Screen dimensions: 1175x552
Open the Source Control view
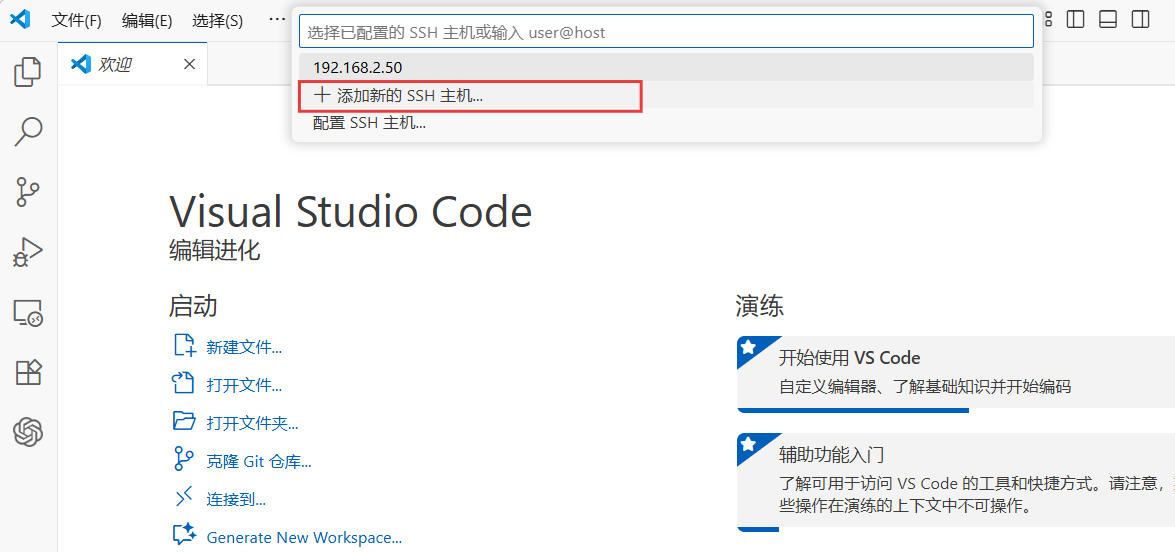pyautogui.click(x=28, y=192)
